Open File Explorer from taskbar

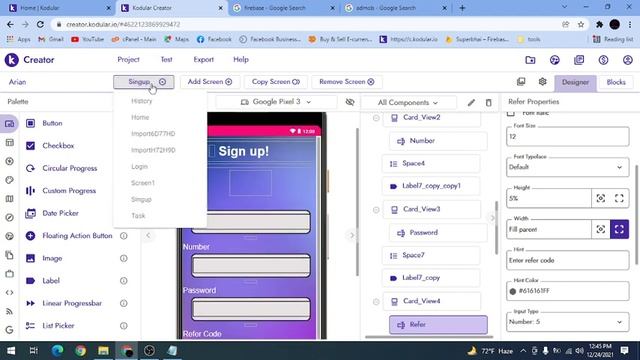[x=103, y=351]
